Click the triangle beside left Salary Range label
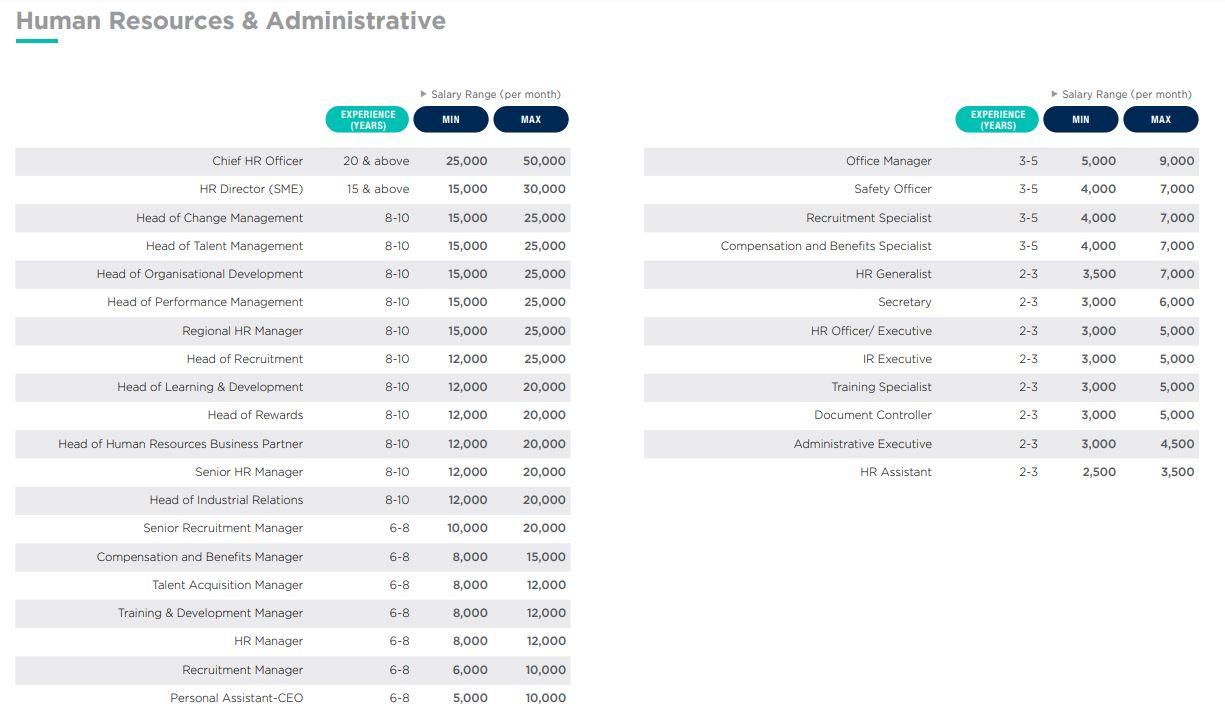This screenshot has height=723, width=1225. pos(424,95)
